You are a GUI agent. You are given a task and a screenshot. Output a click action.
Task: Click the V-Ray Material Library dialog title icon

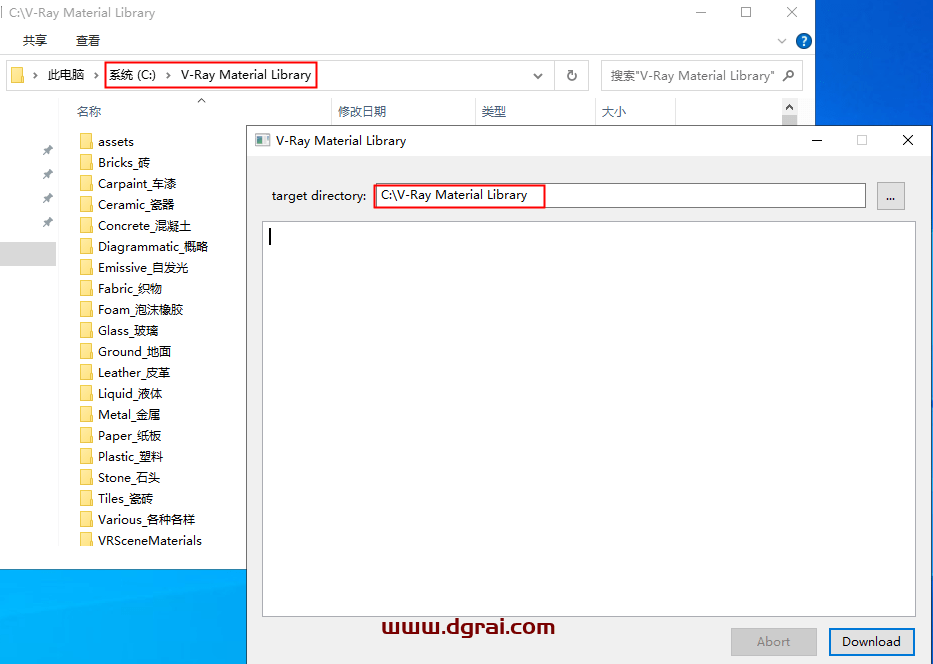[x=262, y=140]
